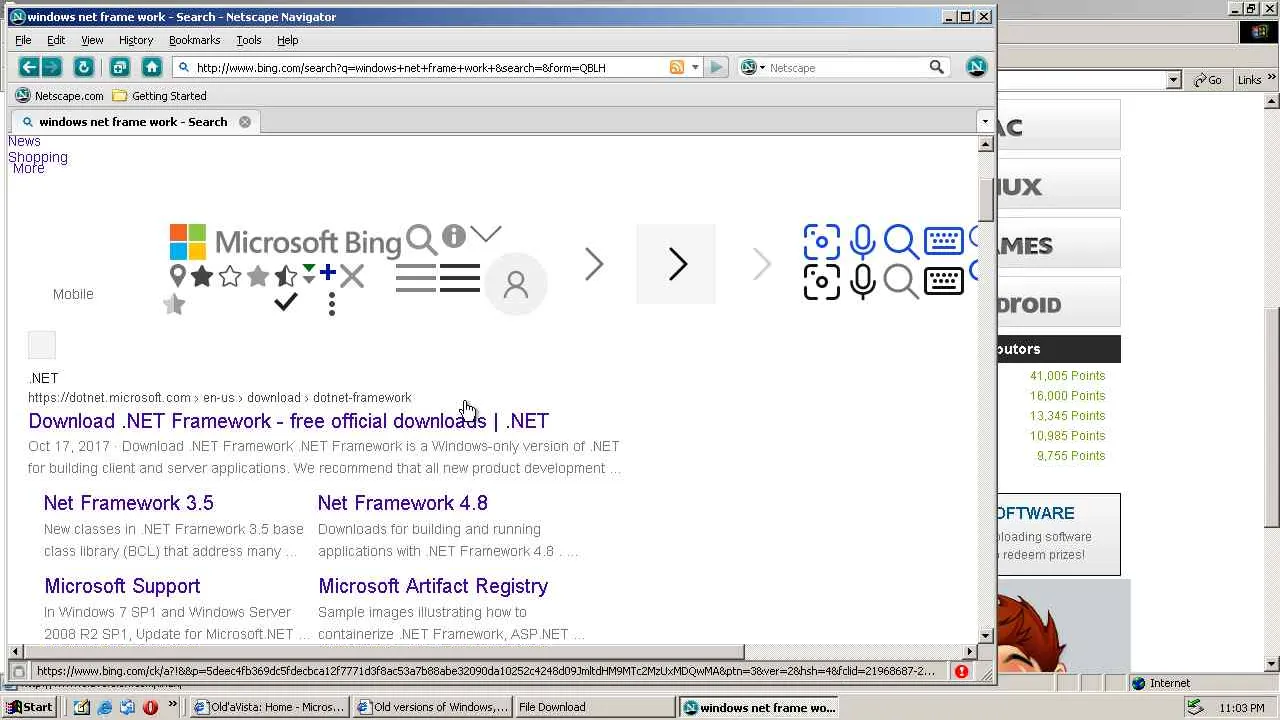
Task: Click the info circle icon near Bing logo
Action: tap(454, 236)
